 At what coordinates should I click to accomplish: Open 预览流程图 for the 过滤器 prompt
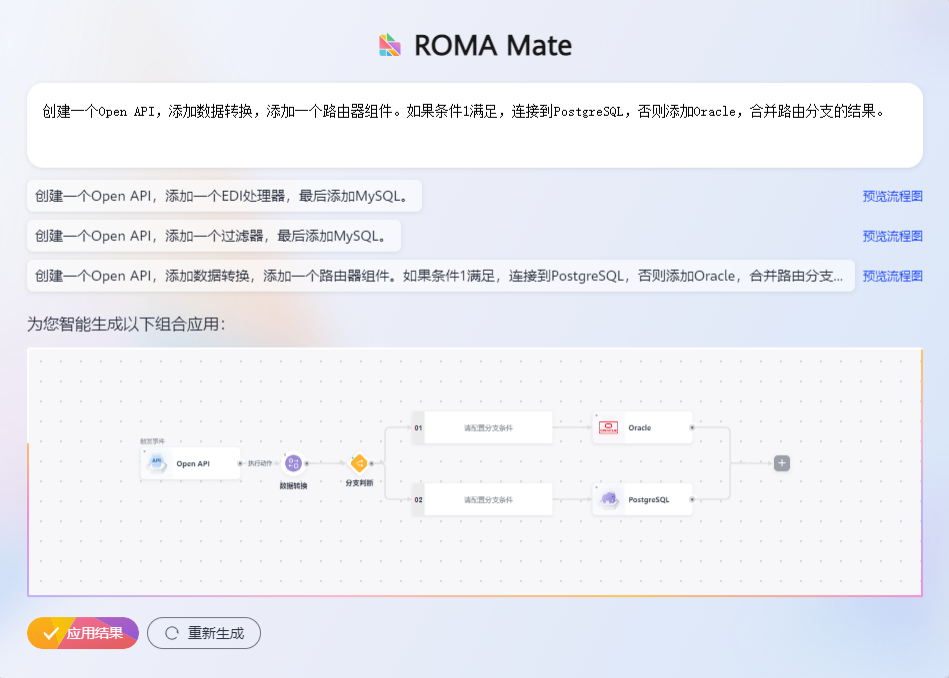(x=892, y=236)
